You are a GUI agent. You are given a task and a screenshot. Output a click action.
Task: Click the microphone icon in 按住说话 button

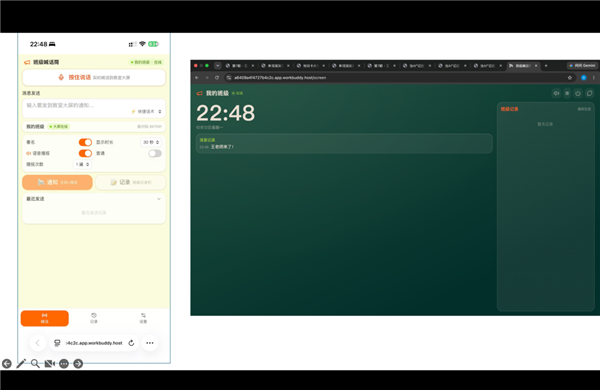coord(61,77)
